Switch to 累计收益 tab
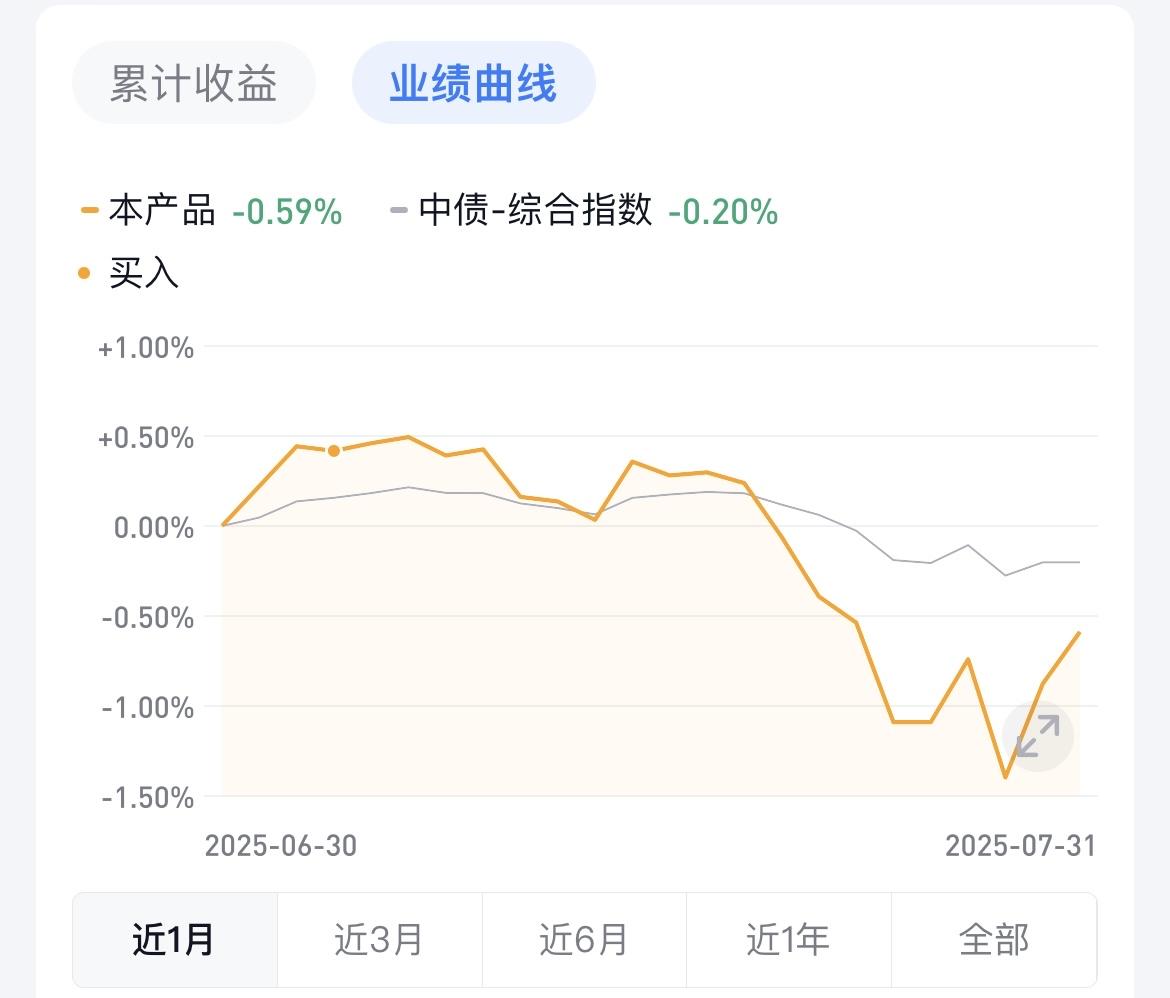This screenshot has width=1170, height=998. 194,82
